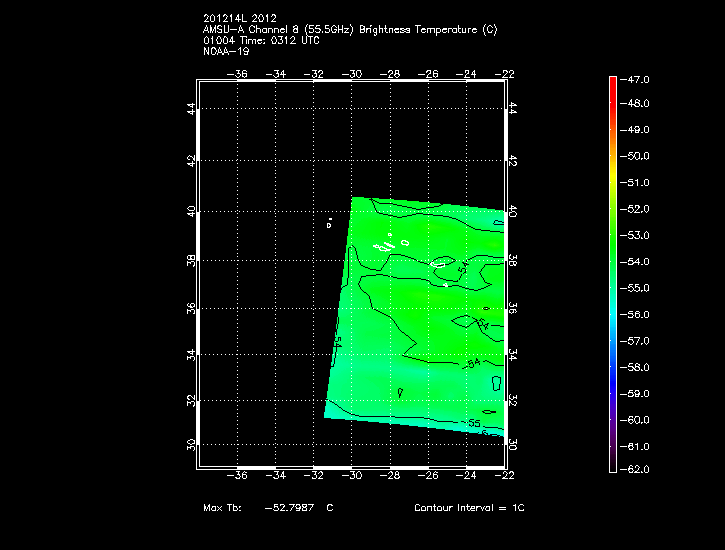Click the "Contour Interval = 1C" text
The image size is (725, 550).
click(x=469, y=508)
